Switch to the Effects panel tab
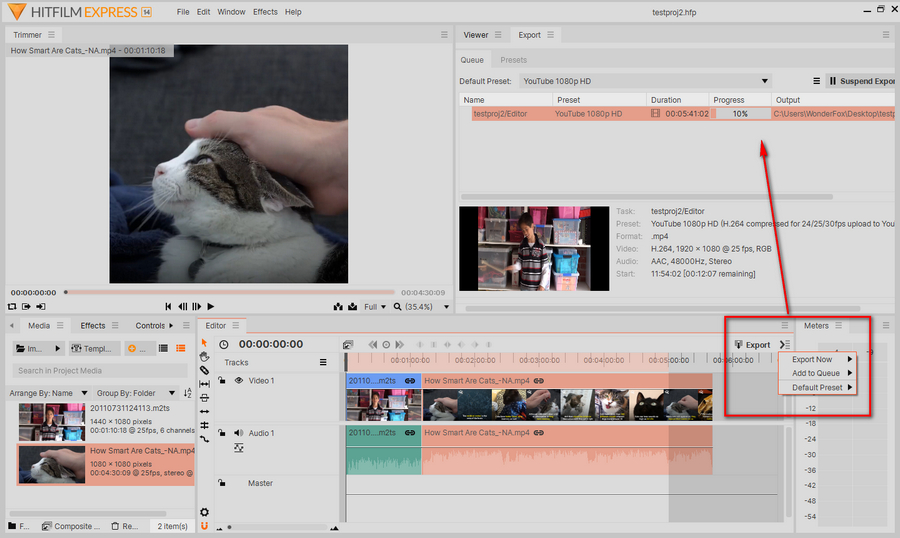 [92, 326]
